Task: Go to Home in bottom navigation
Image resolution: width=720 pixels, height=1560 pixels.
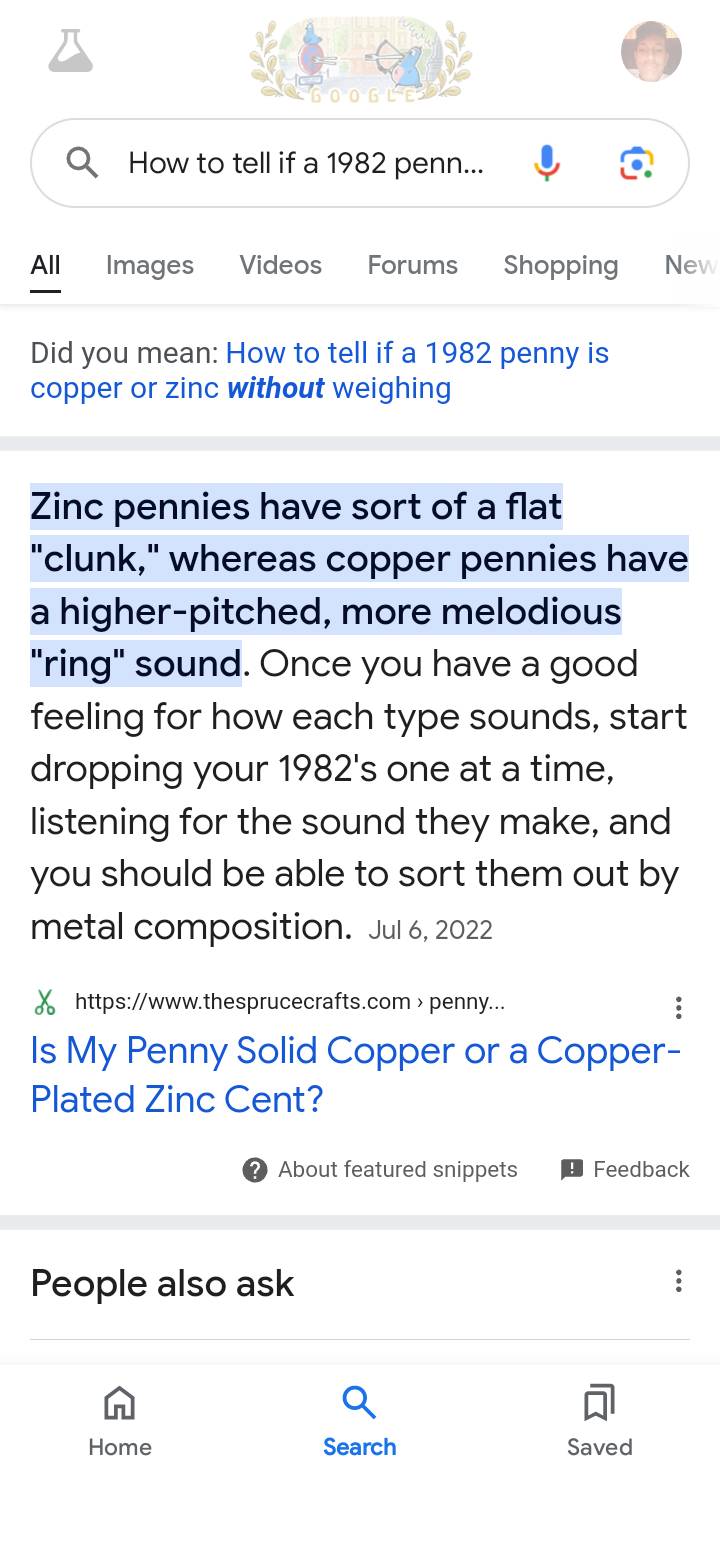Action: tap(120, 1422)
